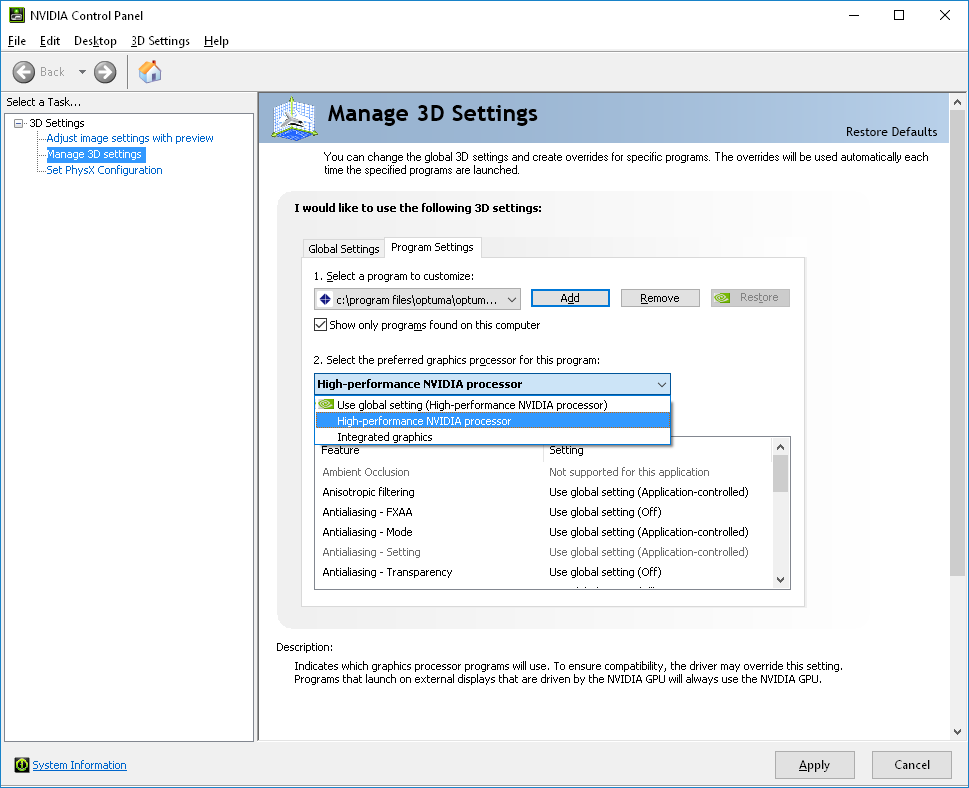Click the main panel scrollbar thumb

[x=957, y=343]
